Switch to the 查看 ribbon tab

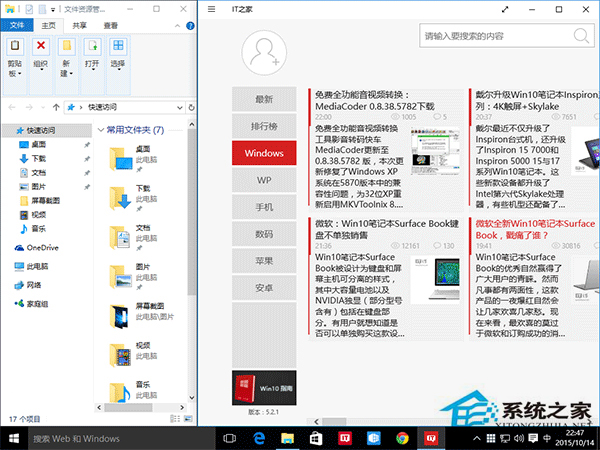[x=111, y=26]
